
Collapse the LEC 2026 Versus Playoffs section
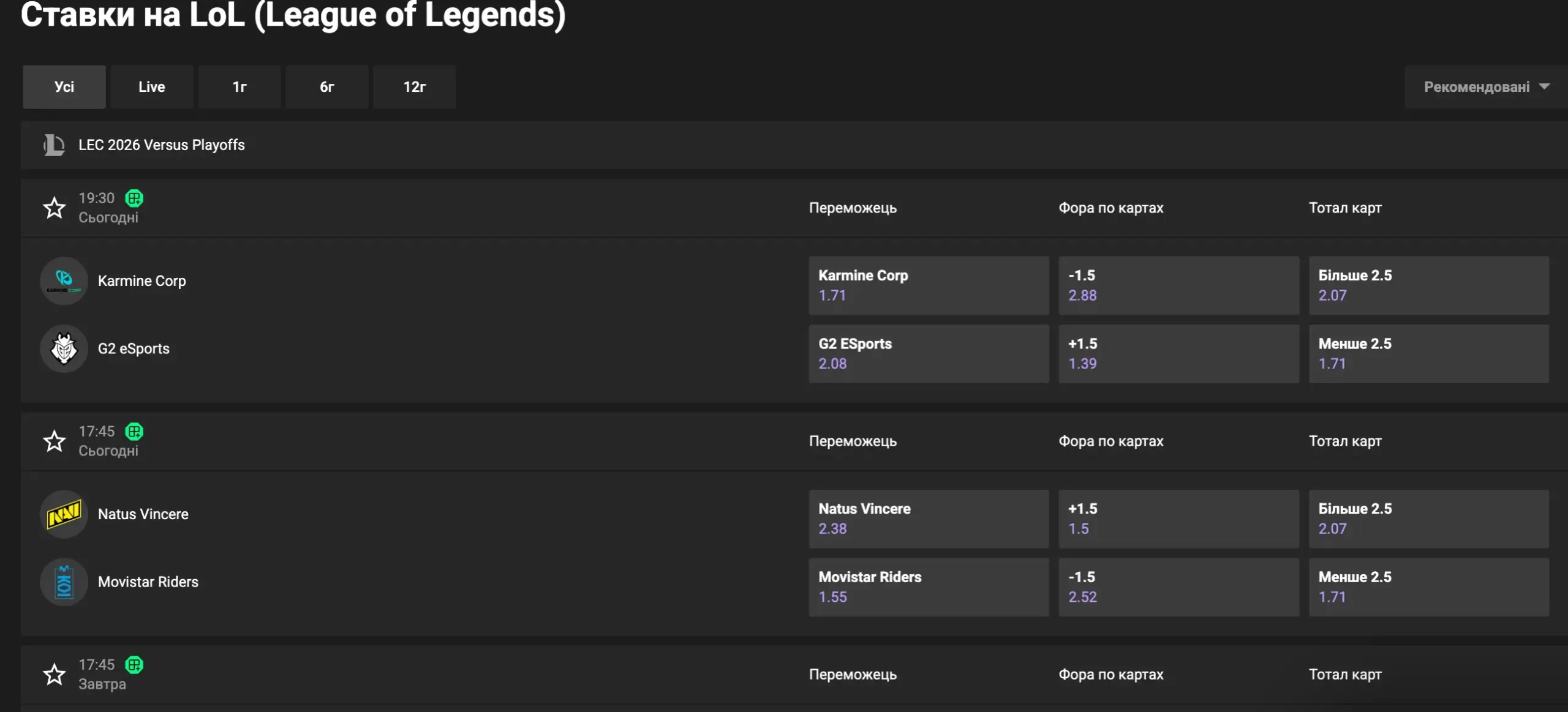(x=162, y=145)
